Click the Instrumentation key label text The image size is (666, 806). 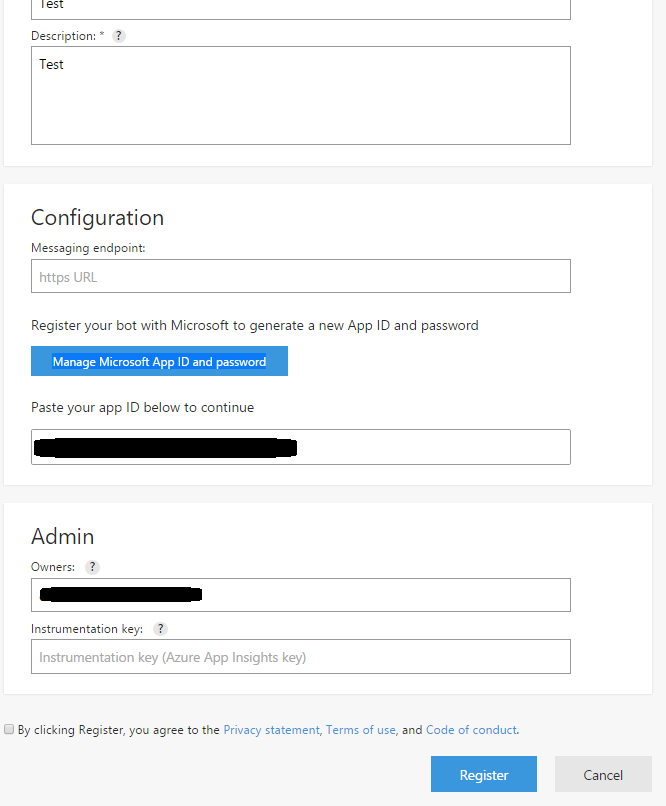[x=87, y=629]
